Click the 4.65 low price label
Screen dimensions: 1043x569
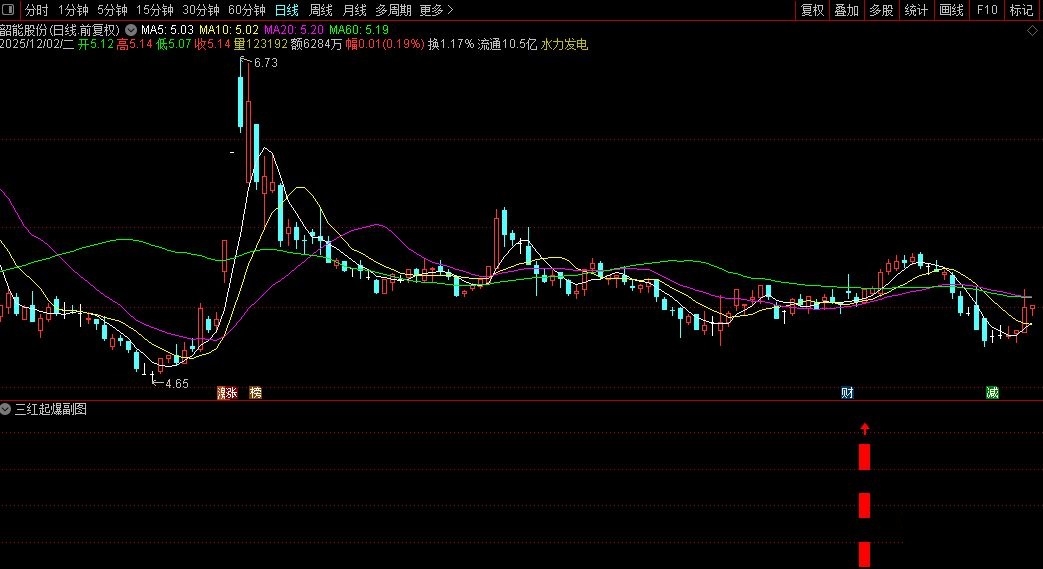click(176, 383)
